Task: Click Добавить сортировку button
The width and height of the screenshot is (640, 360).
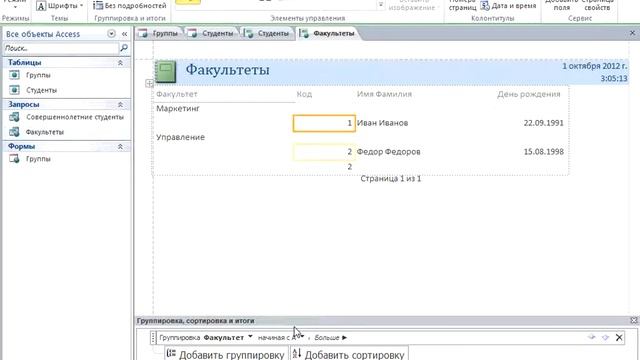Action: (x=349, y=354)
